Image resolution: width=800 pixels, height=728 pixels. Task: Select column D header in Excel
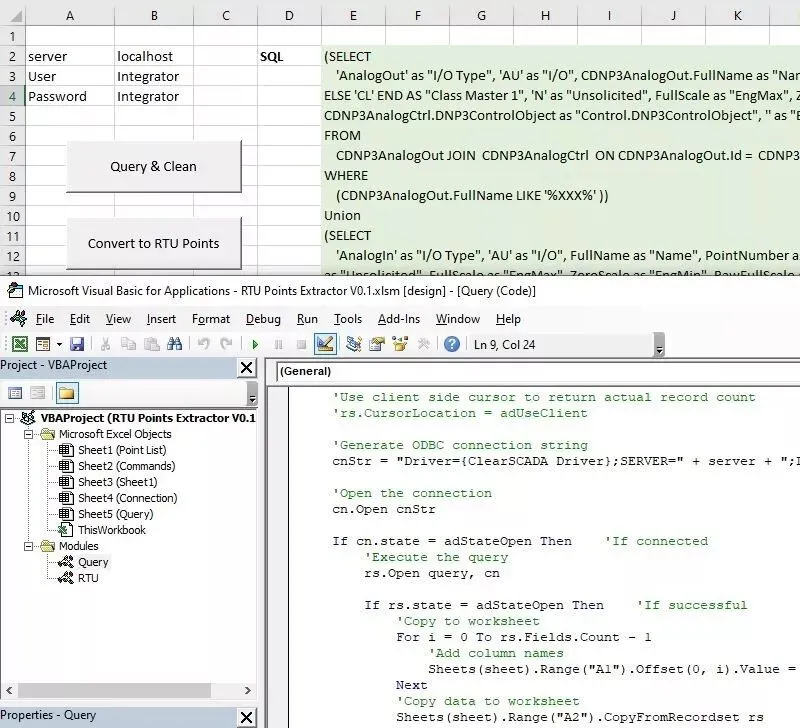click(x=289, y=16)
